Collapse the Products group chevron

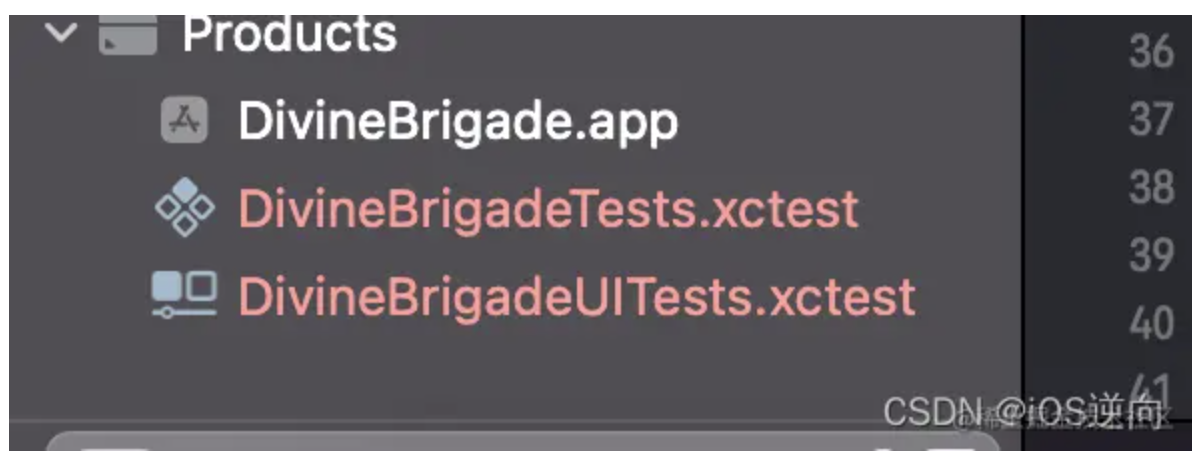pyautogui.click(x=60, y=32)
